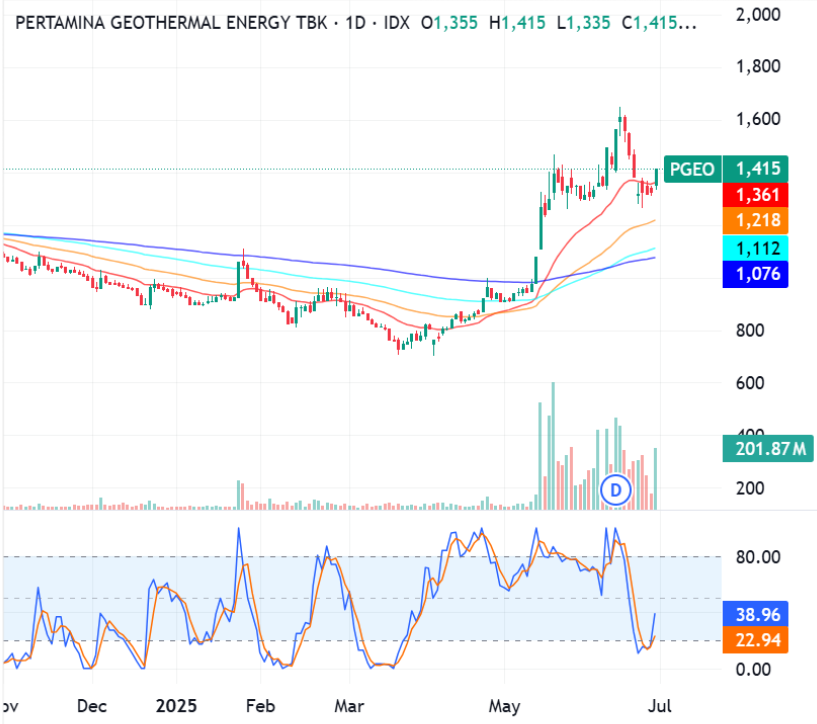Viewport: 817px width, 724px height.
Task: Click the blue D dividend marker icon
Action: 616,490
